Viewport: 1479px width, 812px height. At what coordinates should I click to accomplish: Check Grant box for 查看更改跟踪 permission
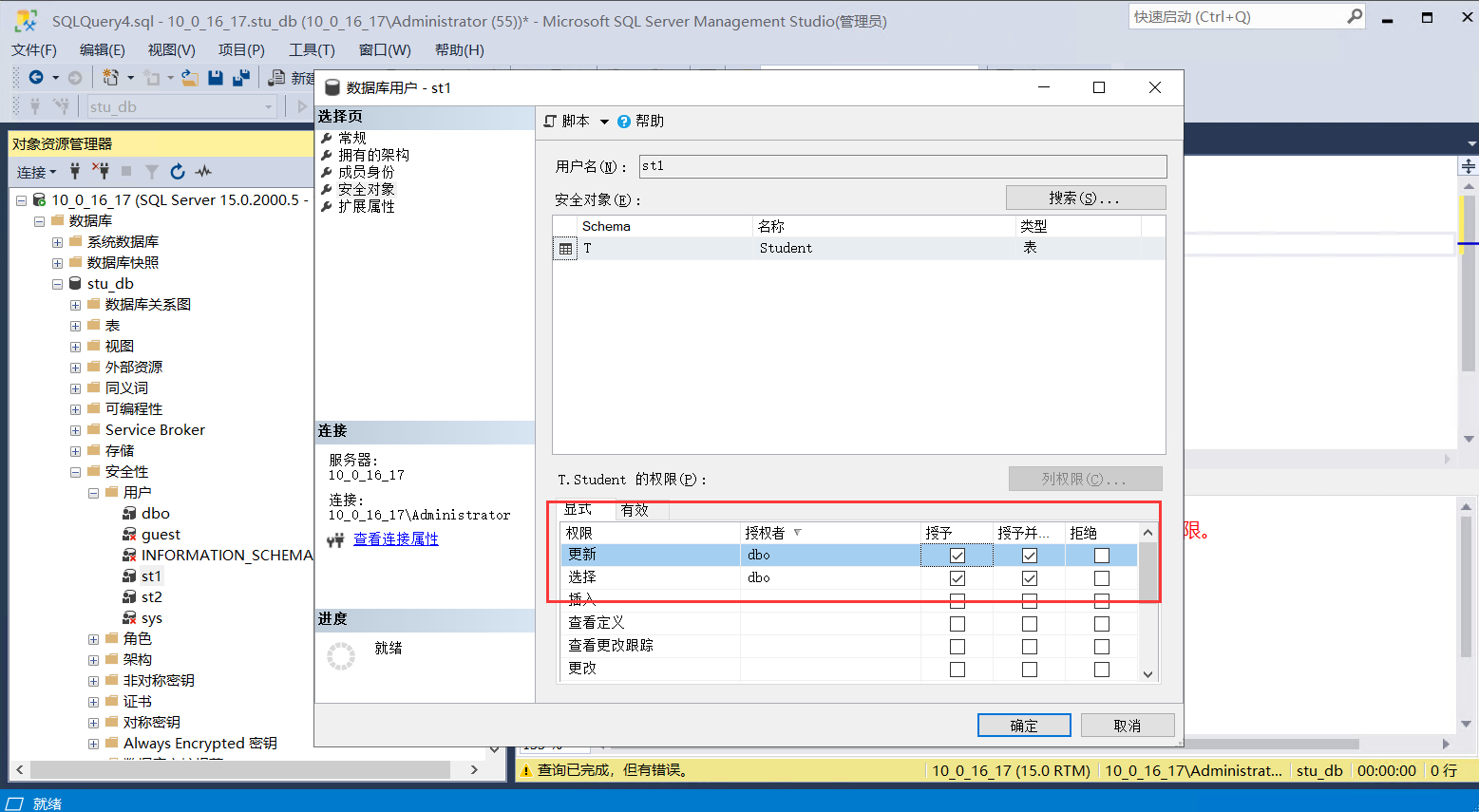tap(958, 647)
